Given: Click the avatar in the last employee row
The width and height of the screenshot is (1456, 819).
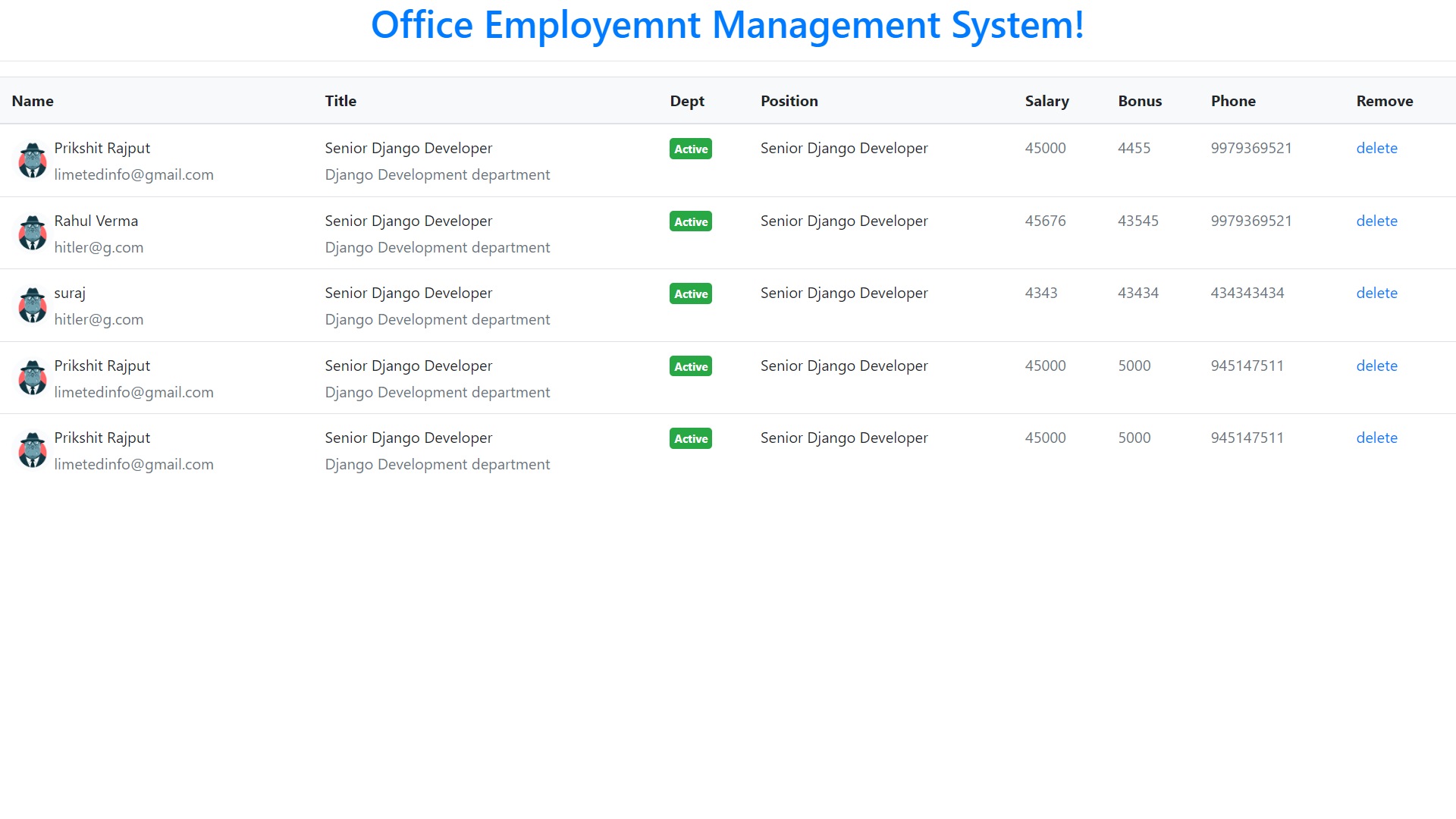Looking at the screenshot, I should pos(32,450).
